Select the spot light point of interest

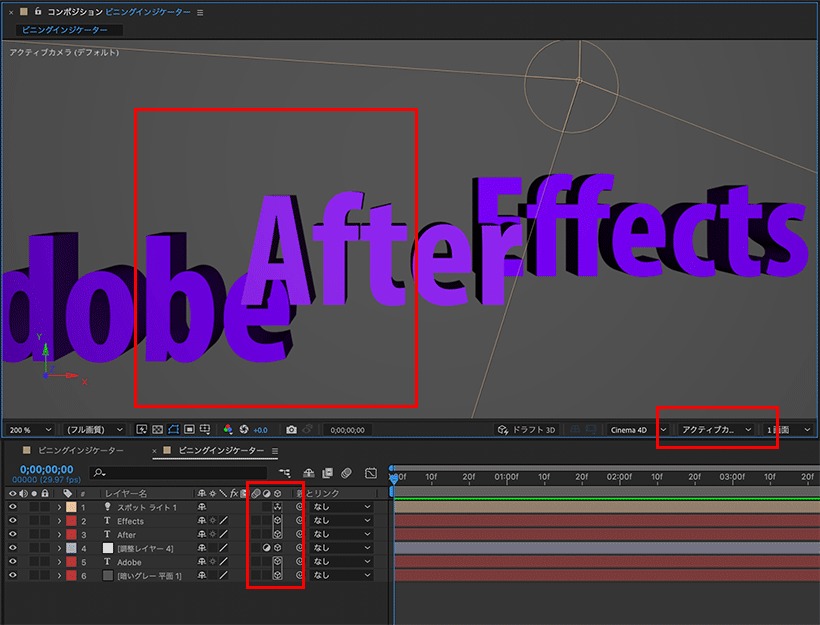pyautogui.click(x=579, y=80)
